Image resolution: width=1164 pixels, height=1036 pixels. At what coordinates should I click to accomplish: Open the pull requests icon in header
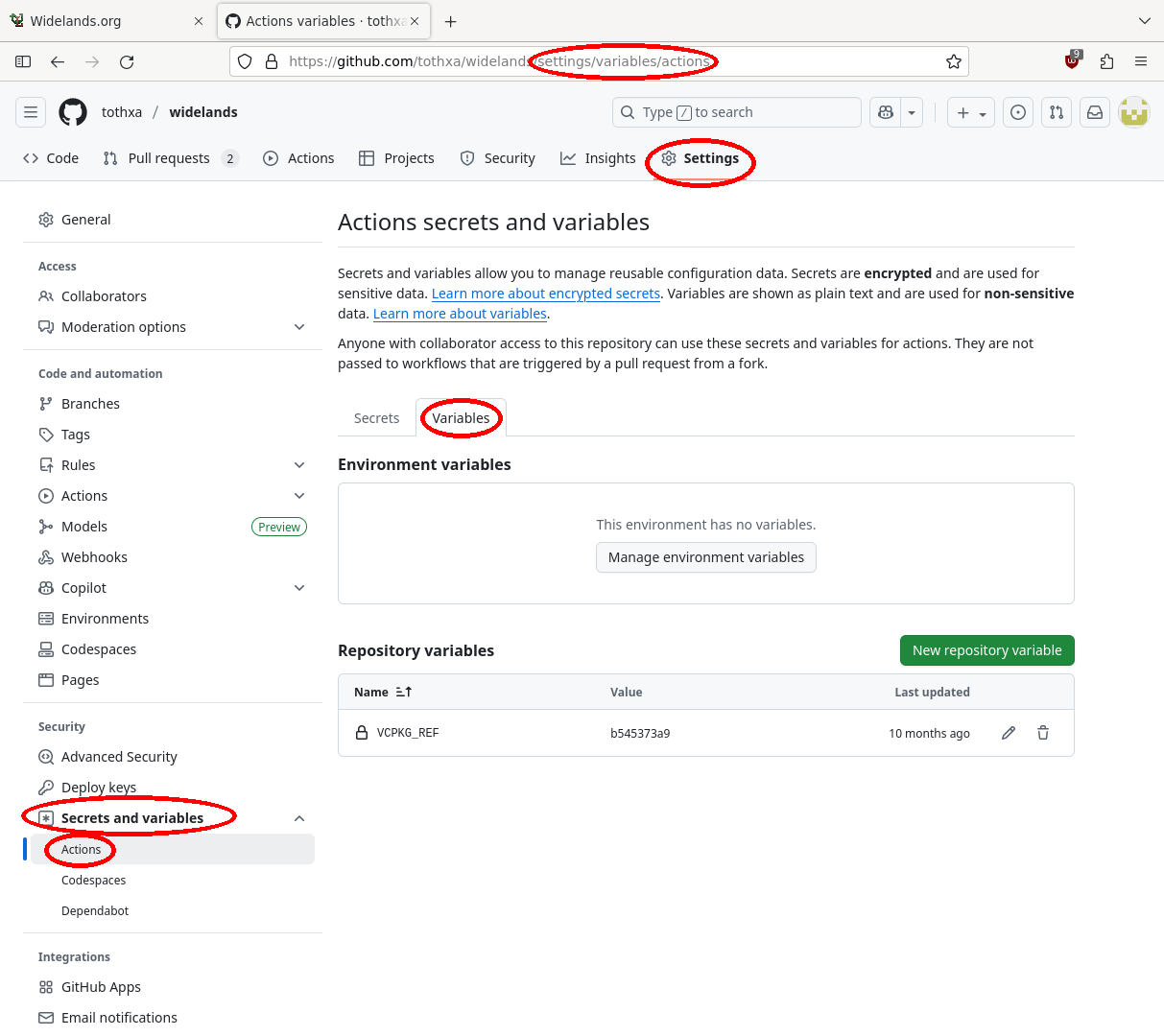coord(1057,112)
